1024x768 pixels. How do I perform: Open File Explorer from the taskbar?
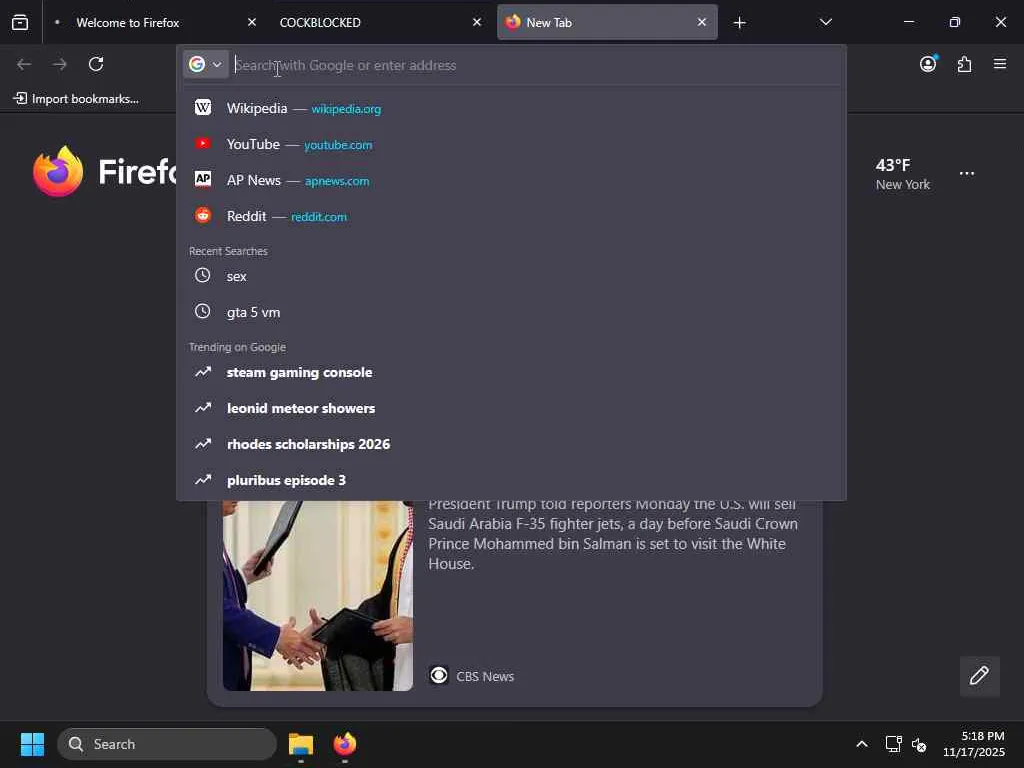(x=301, y=744)
